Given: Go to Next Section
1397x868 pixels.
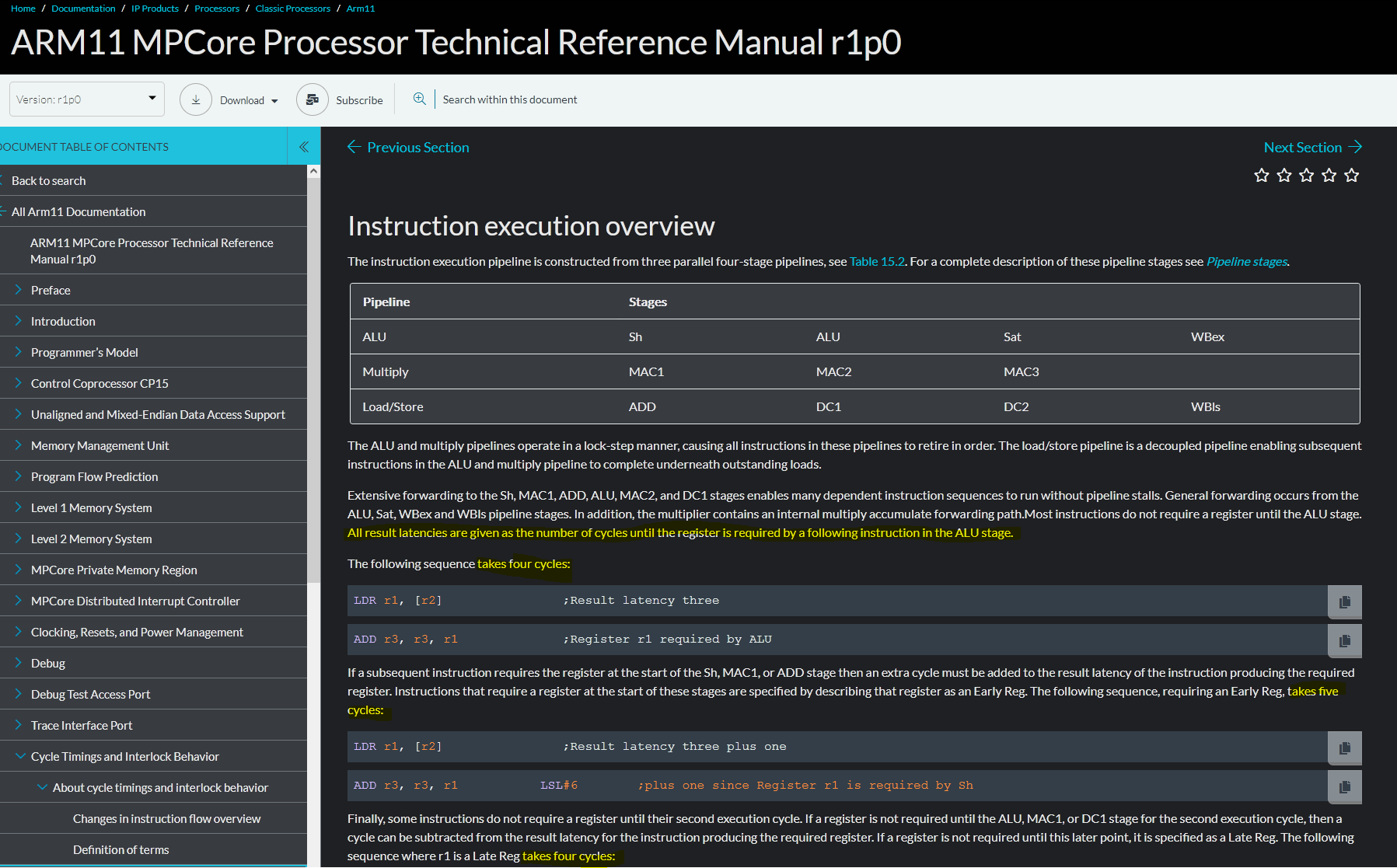Looking at the screenshot, I should 1303,147.
